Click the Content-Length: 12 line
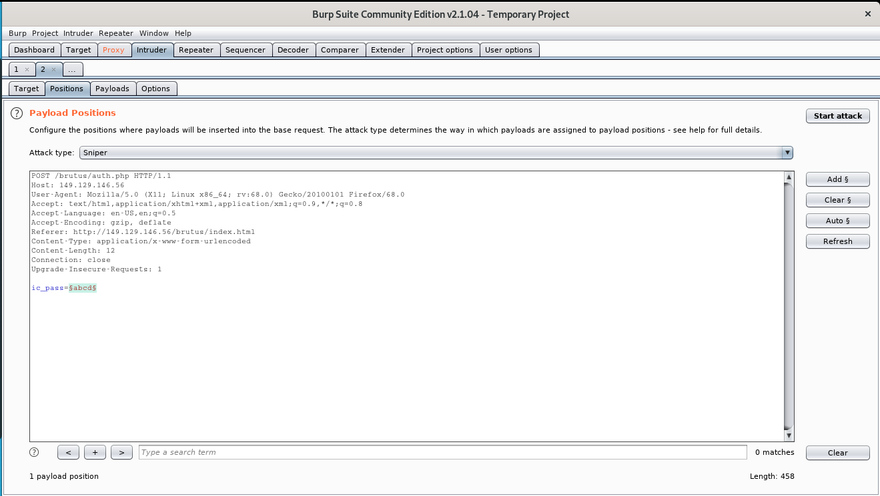This screenshot has width=880, height=496. click(x=73, y=251)
